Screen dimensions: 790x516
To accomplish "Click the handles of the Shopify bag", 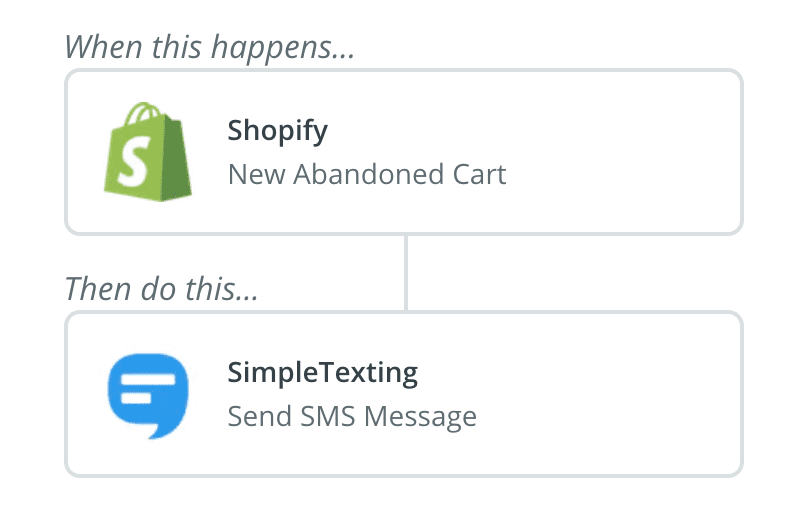I will point(145,113).
